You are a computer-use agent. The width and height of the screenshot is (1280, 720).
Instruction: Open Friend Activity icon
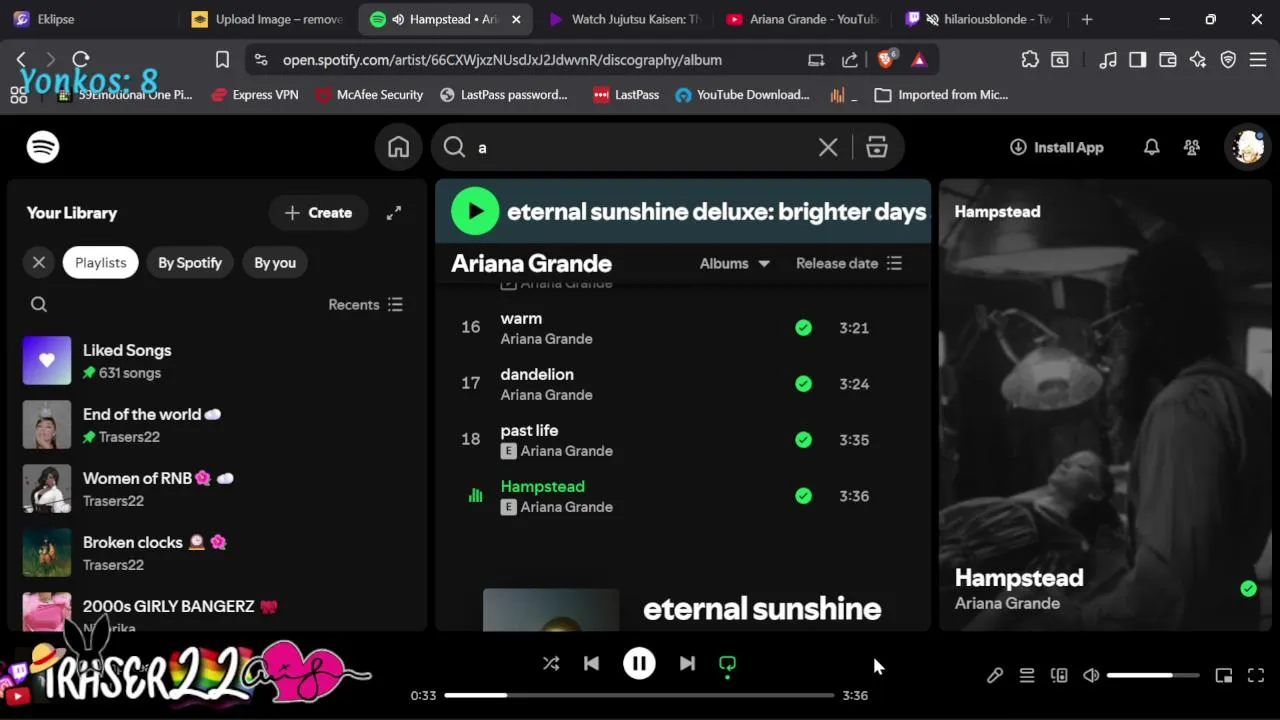tap(1192, 147)
